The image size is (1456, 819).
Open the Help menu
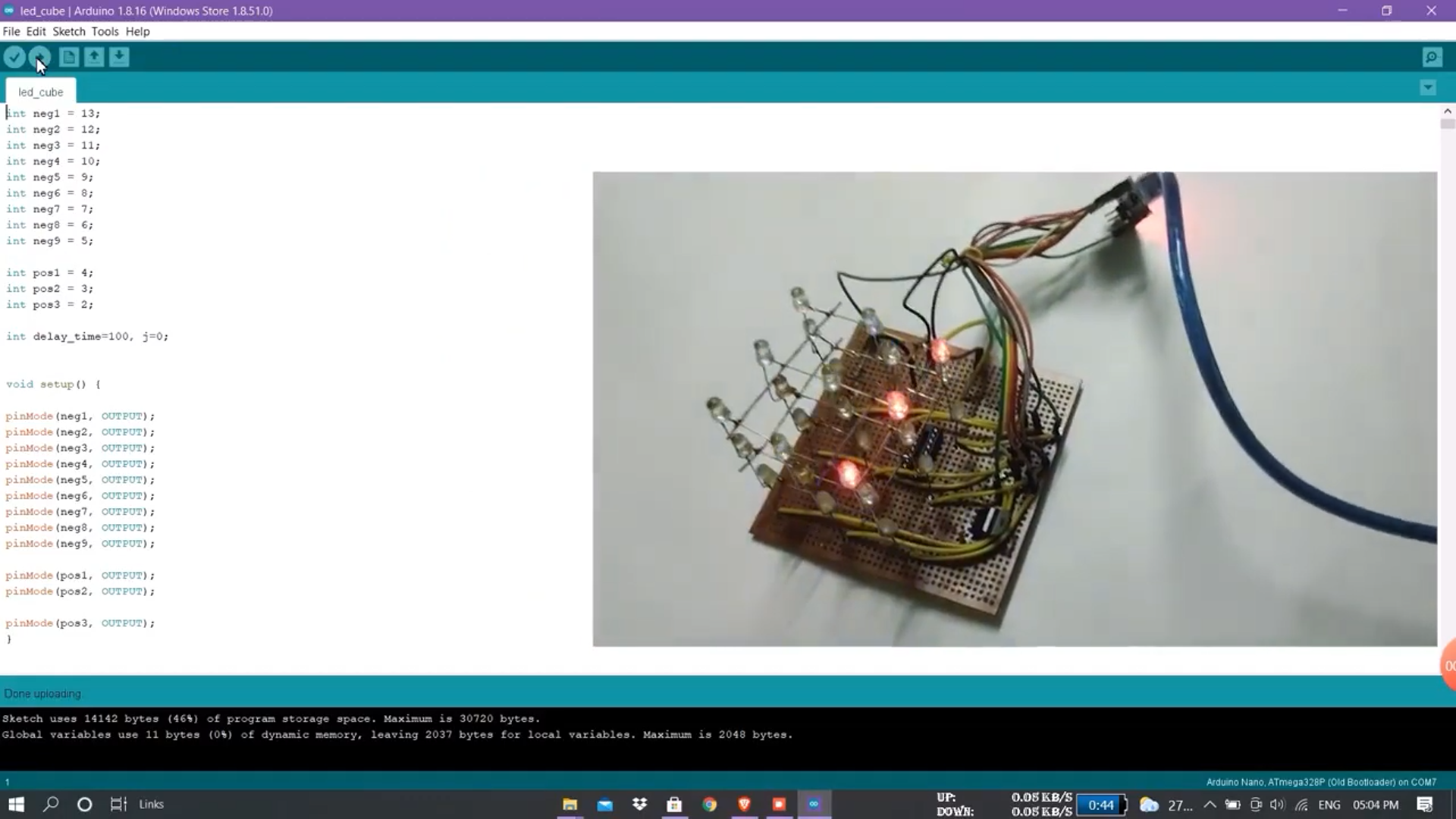coord(137,31)
